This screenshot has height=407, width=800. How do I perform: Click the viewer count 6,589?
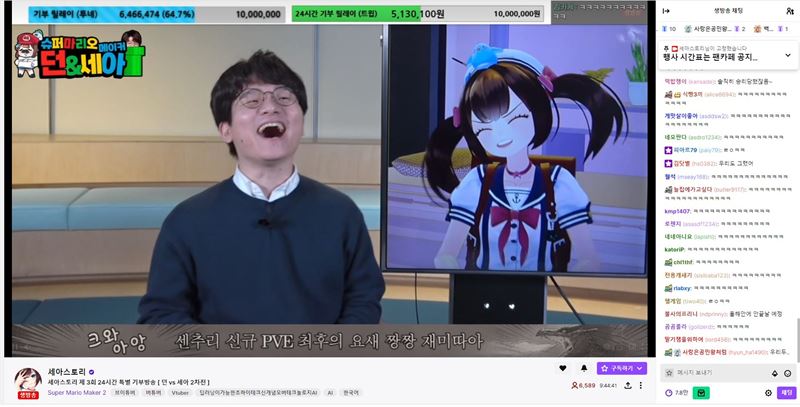tap(583, 386)
